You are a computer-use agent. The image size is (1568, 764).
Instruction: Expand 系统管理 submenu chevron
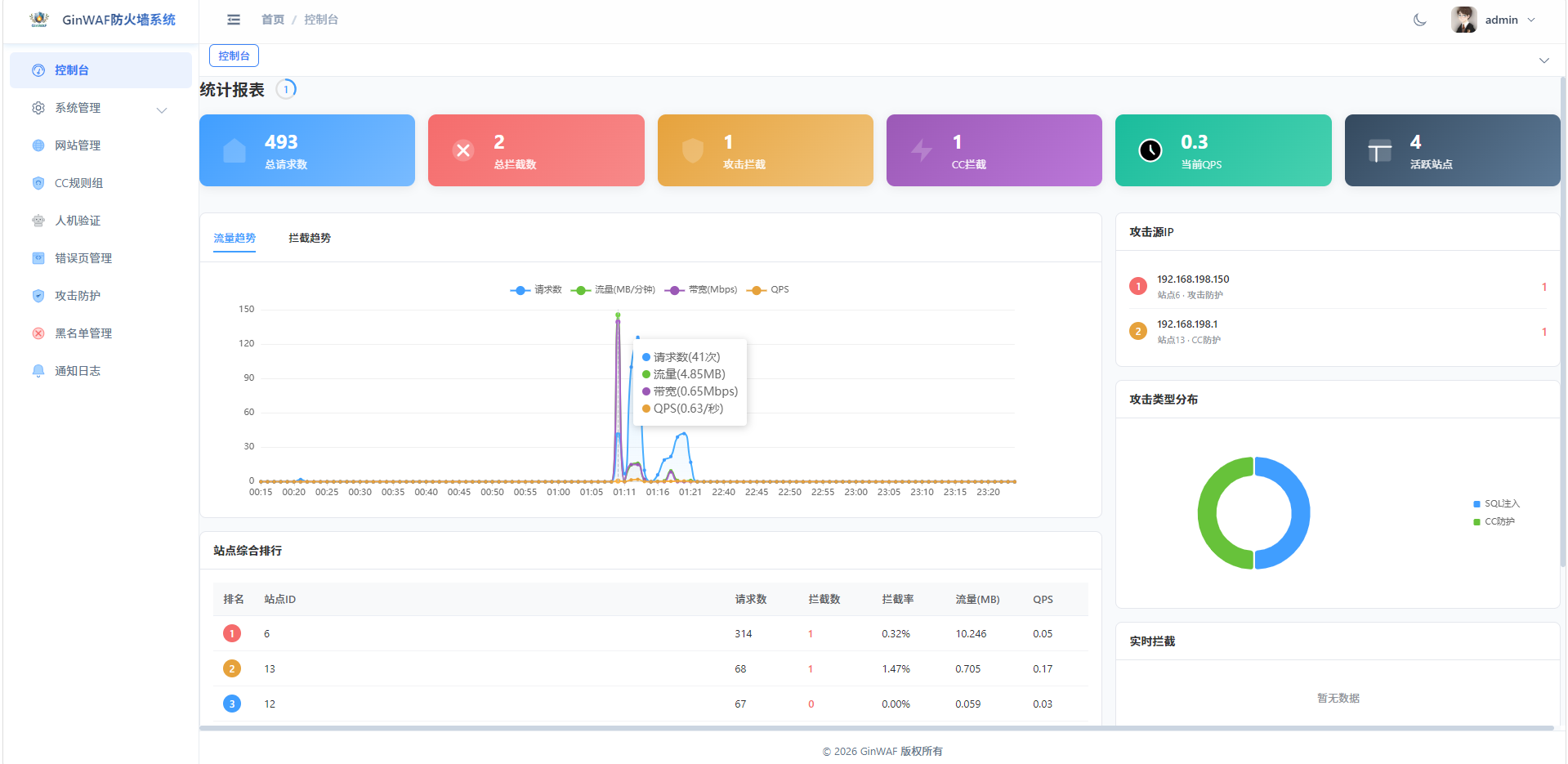pyautogui.click(x=162, y=109)
